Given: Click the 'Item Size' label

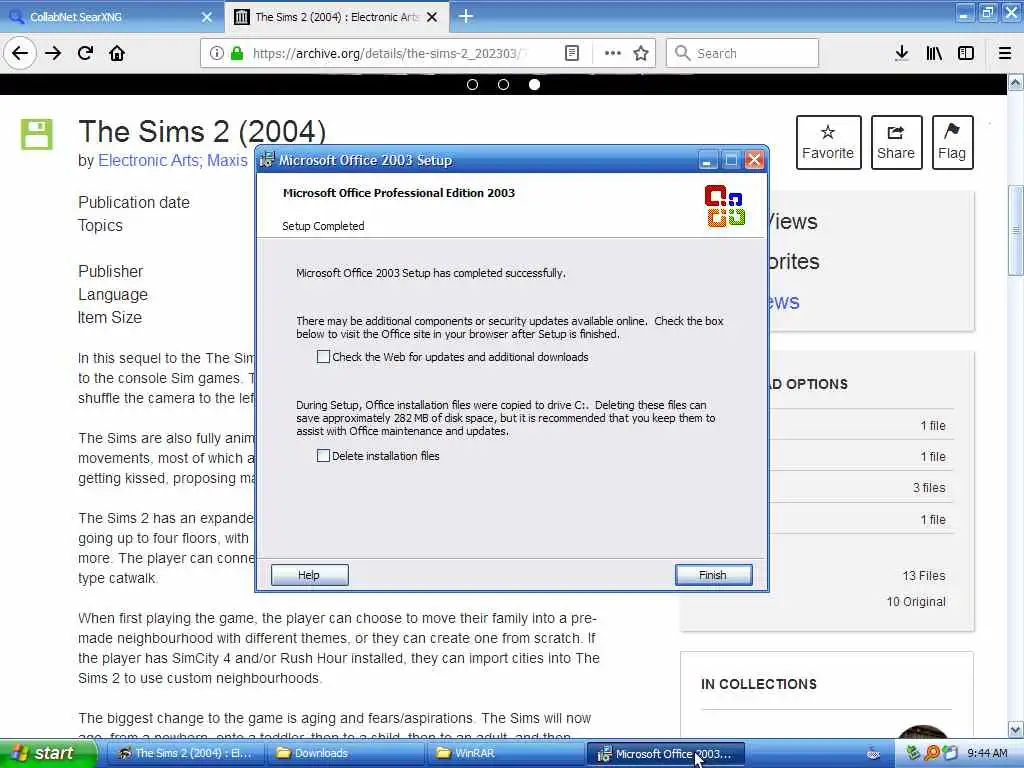Looking at the screenshot, I should pos(110,317).
